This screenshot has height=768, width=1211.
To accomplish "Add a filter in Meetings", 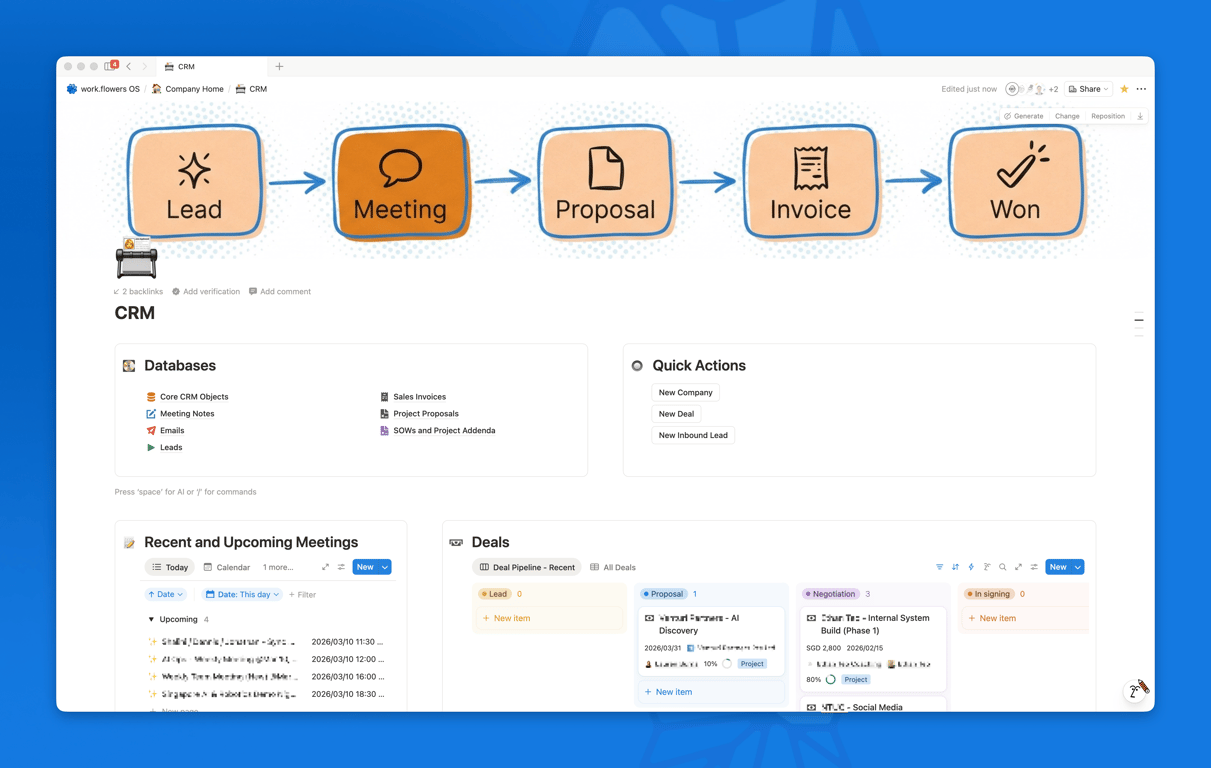I will click(302, 594).
